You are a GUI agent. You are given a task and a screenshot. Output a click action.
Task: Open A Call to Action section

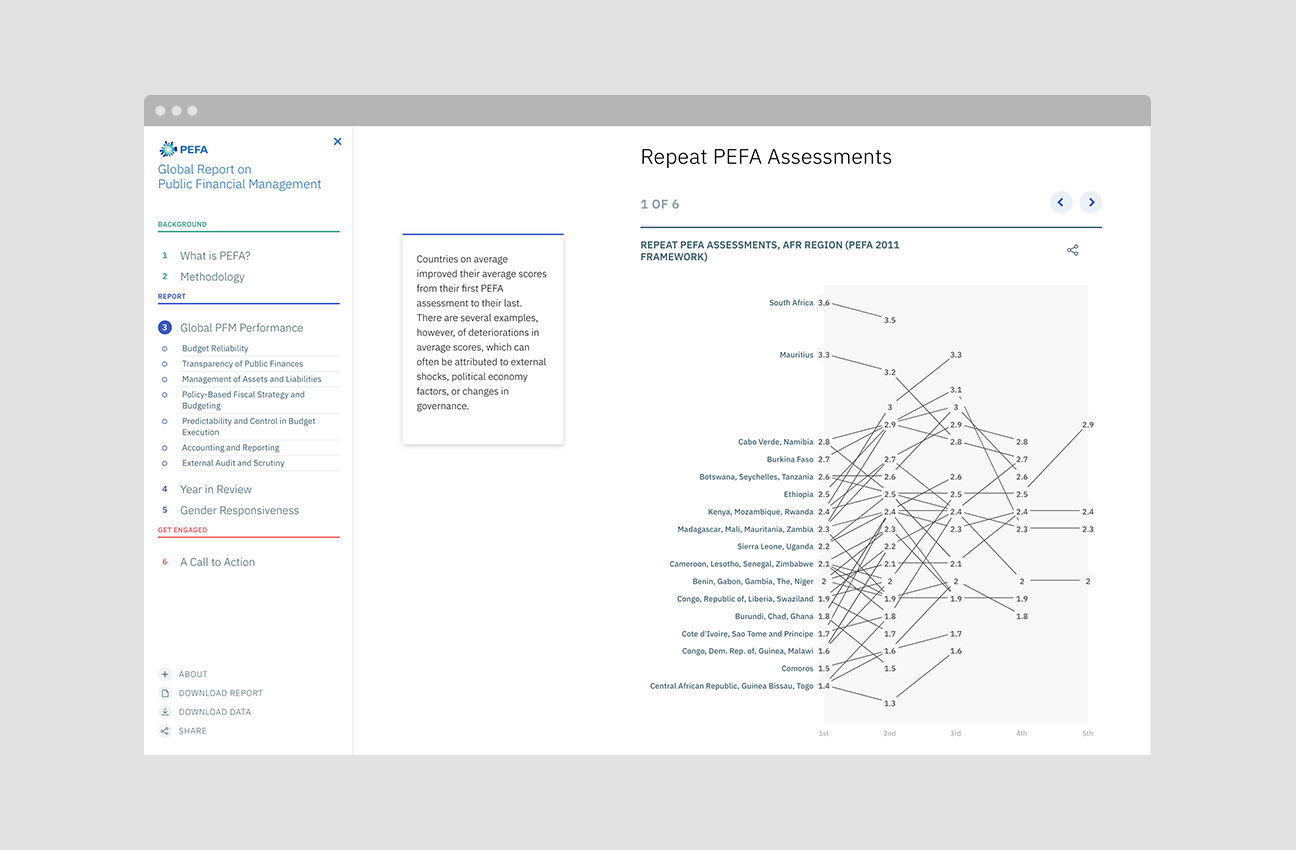[x=217, y=562]
